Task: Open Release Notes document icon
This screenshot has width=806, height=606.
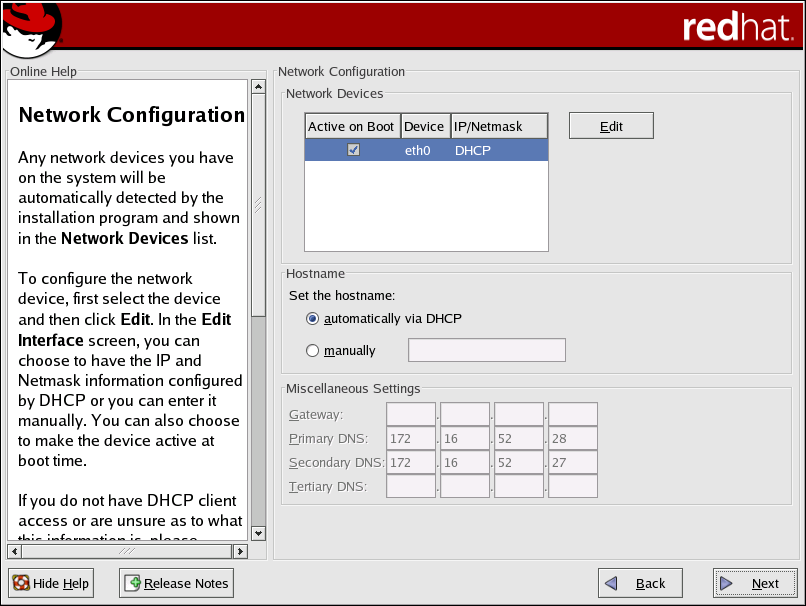Action: tap(133, 583)
